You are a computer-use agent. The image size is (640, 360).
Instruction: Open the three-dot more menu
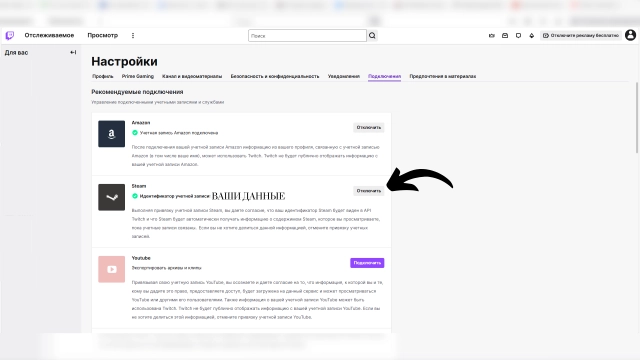(133, 36)
